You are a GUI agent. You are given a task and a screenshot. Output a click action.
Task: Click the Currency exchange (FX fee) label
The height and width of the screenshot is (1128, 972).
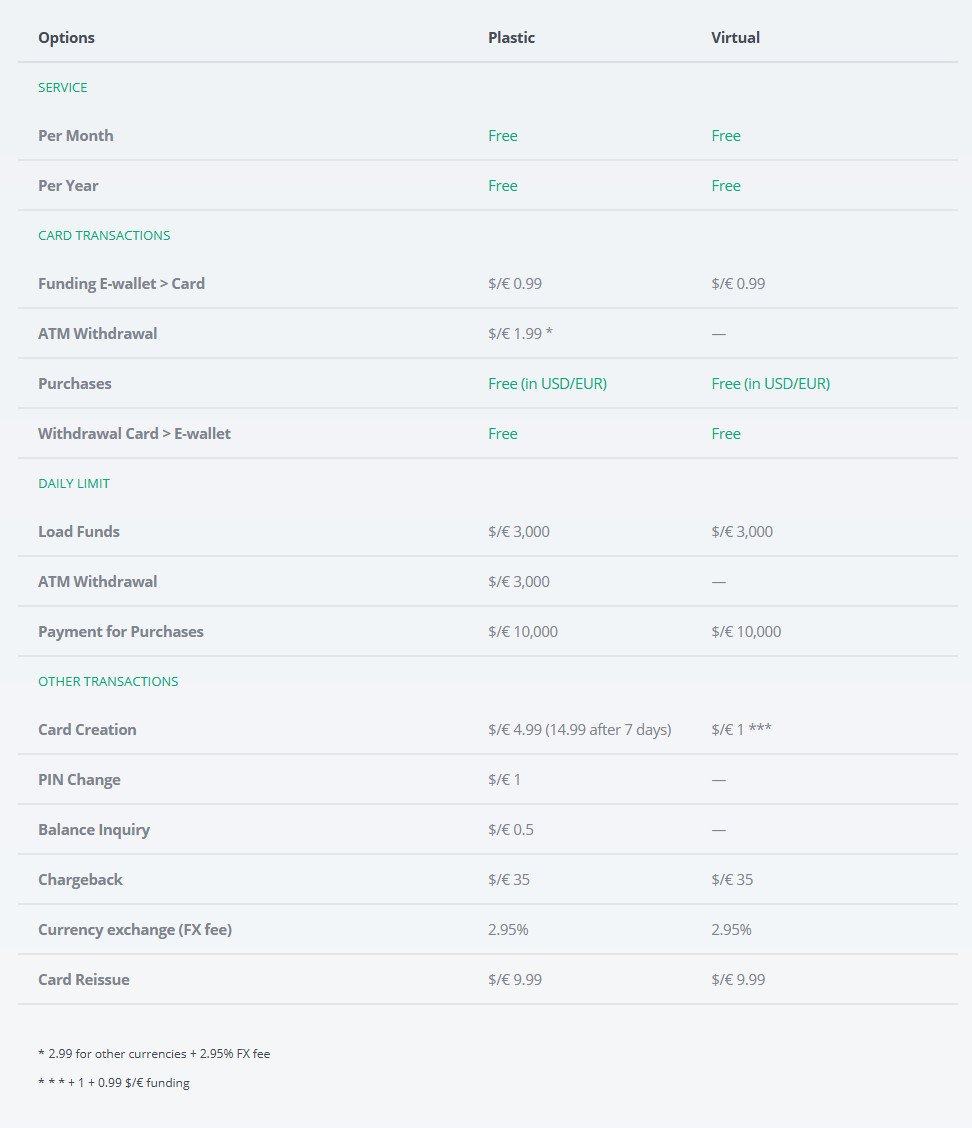134,930
